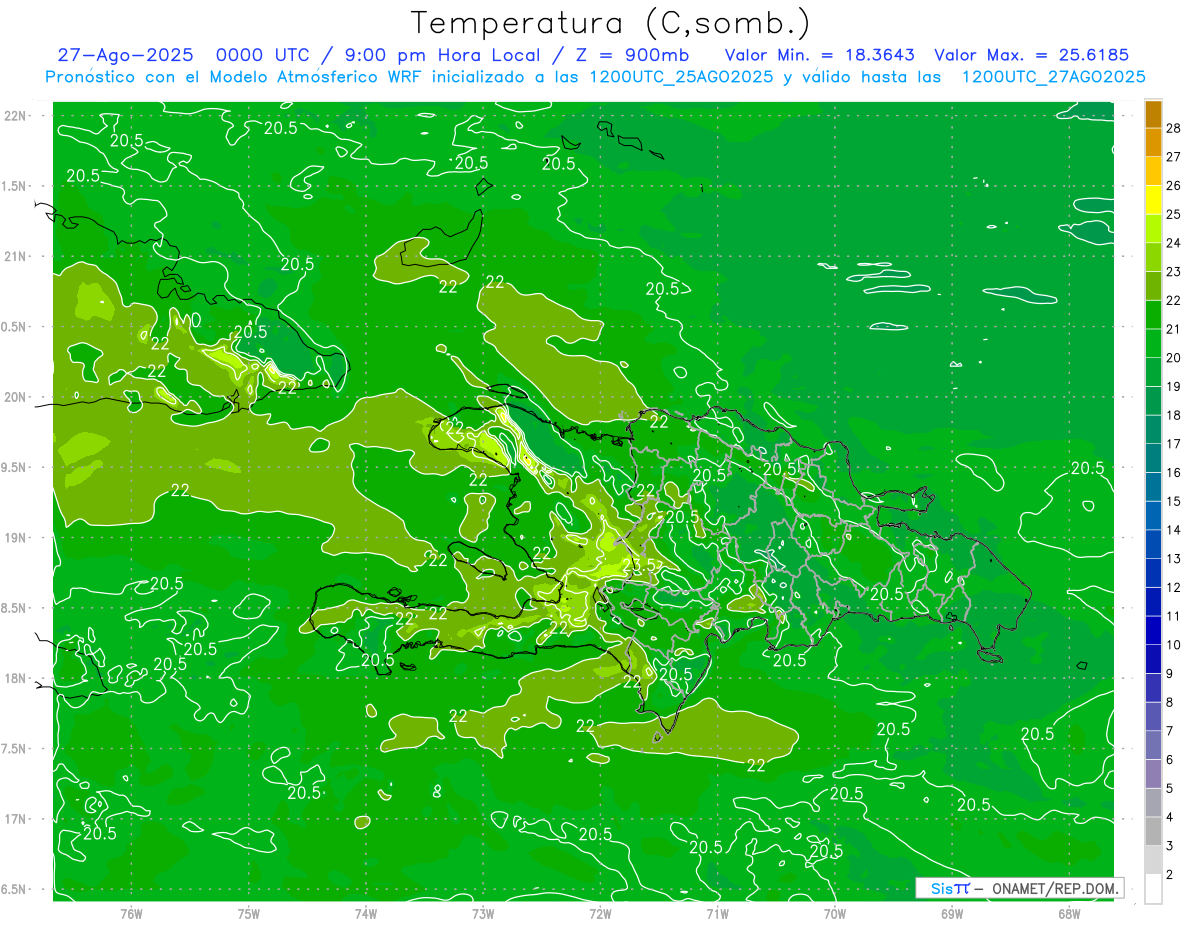Pick the dark blue swatch between 10 and 11
The width and height of the screenshot is (1200, 927).
click(x=1153, y=630)
